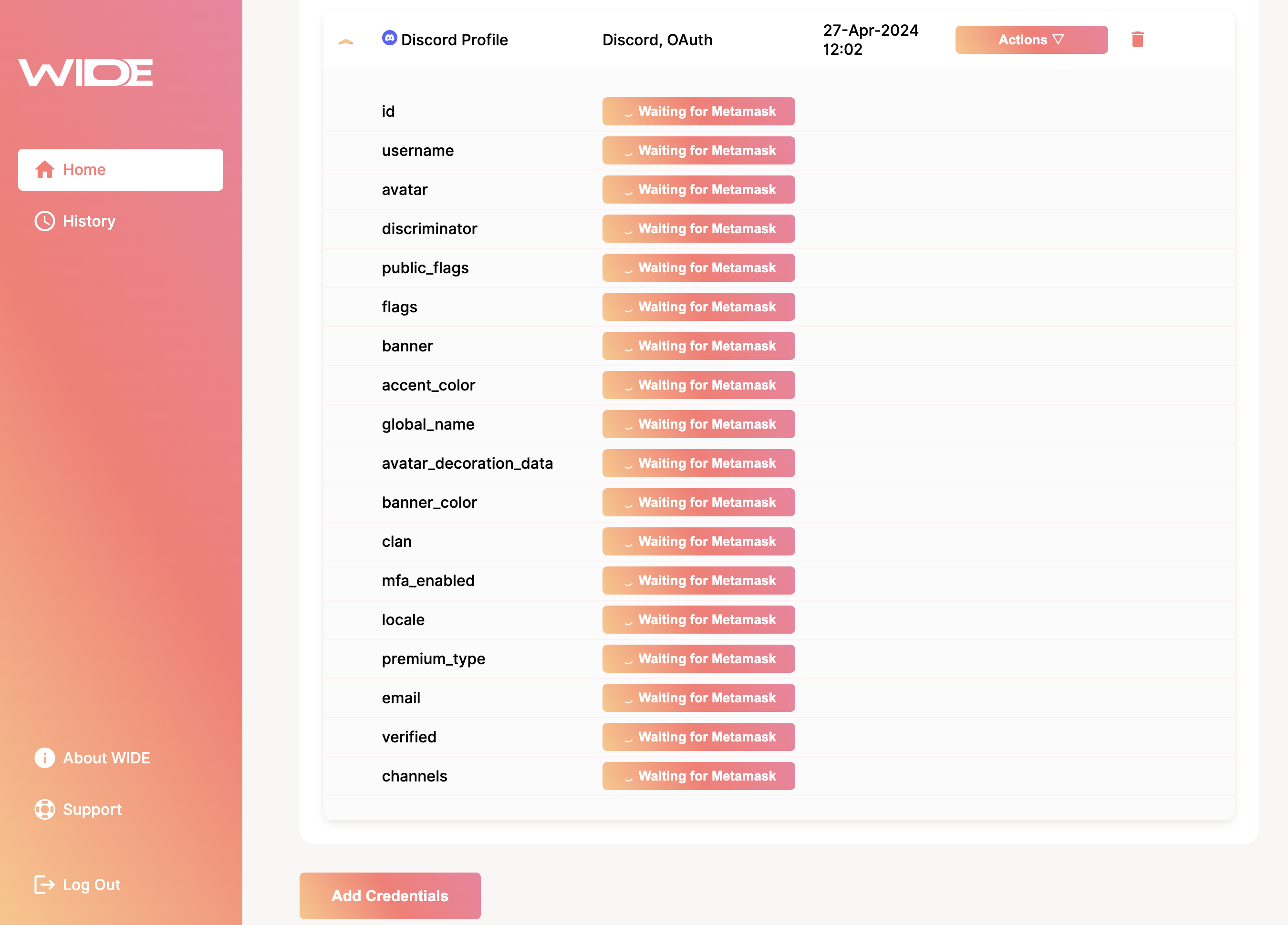1288x925 pixels.
Task: Select the 'mfa_enabled' field label
Action: (x=428, y=581)
